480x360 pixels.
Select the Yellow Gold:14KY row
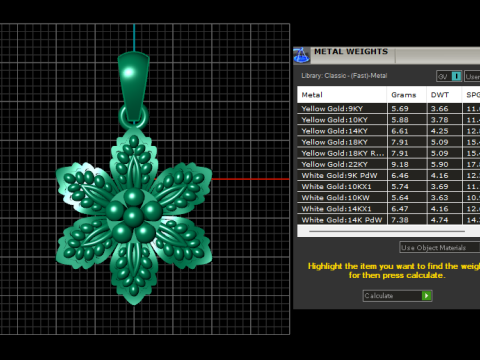(x=389, y=131)
